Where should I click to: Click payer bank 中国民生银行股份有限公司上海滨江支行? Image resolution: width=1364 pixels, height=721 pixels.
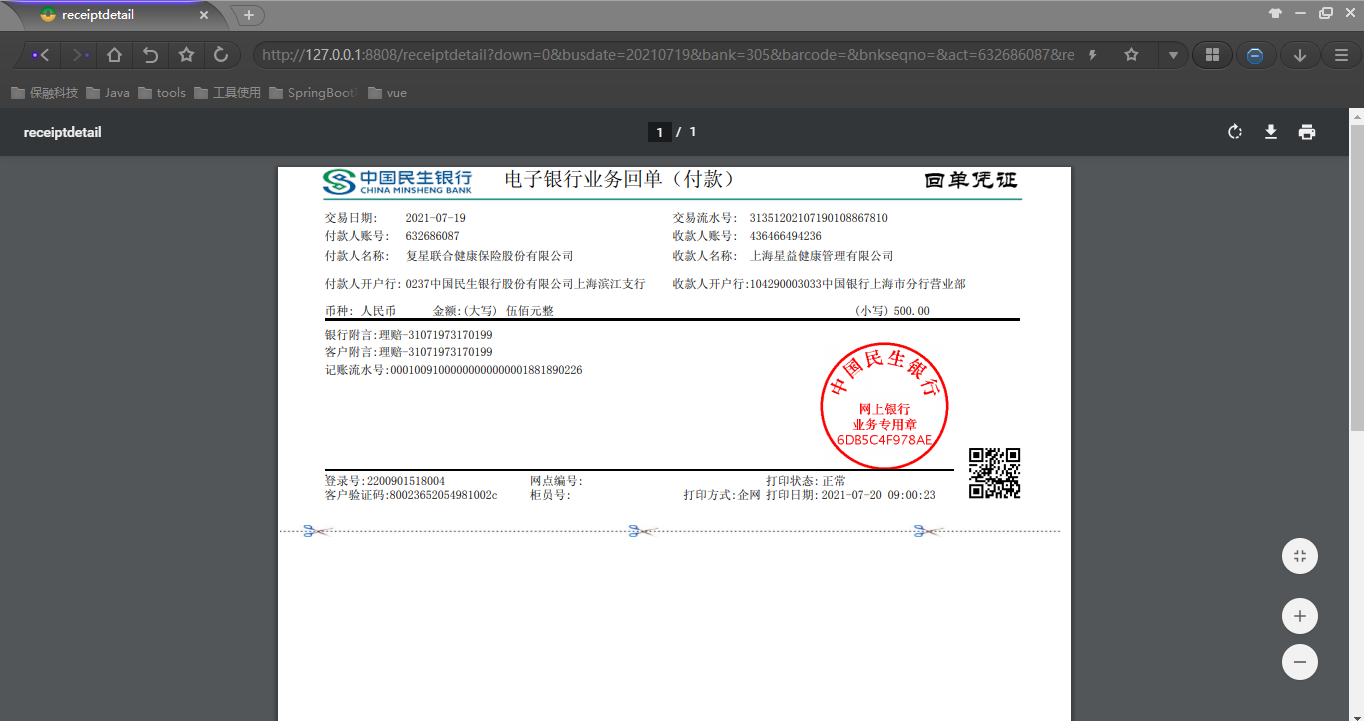coord(538,284)
